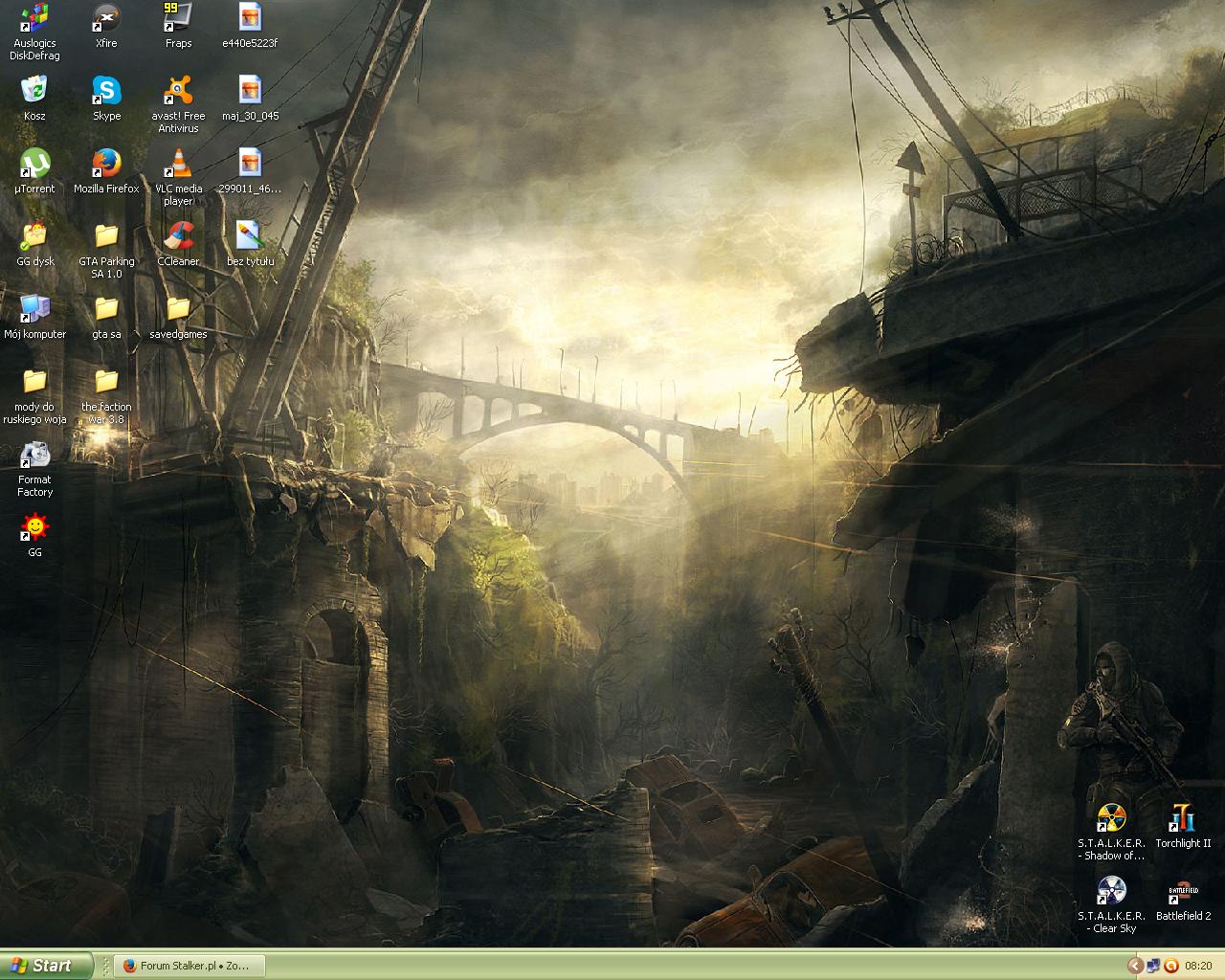Select Battlefield 2 desktop shortcut
Viewport: 1225px width, 980px height.
point(1183,899)
